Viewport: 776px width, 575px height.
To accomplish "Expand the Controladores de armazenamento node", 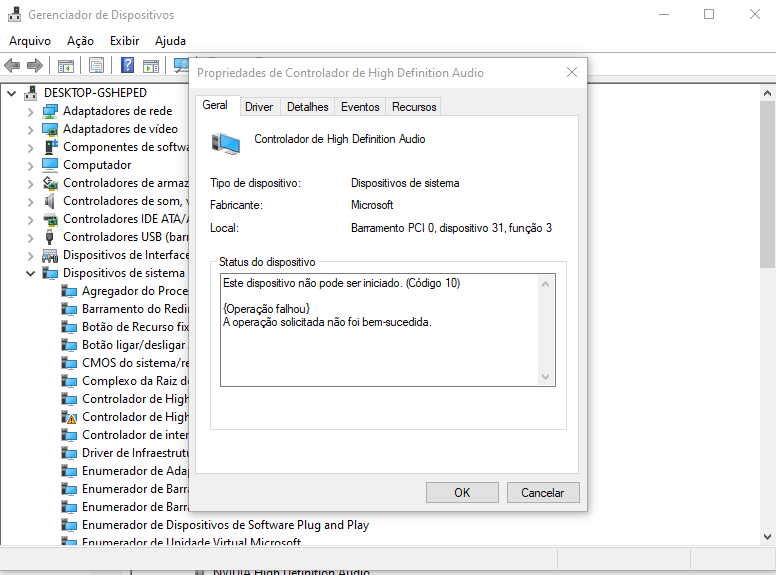I will (x=31, y=184).
